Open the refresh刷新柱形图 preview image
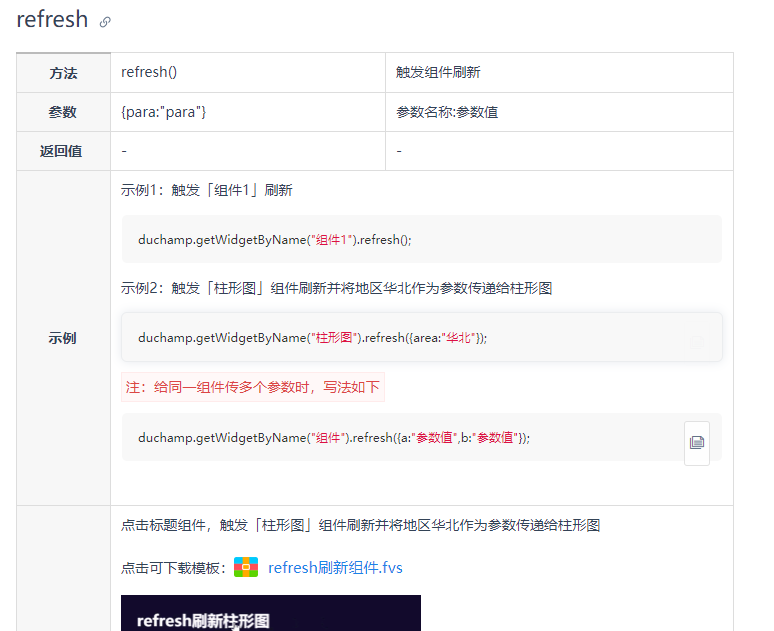774x631 pixels. [271, 613]
